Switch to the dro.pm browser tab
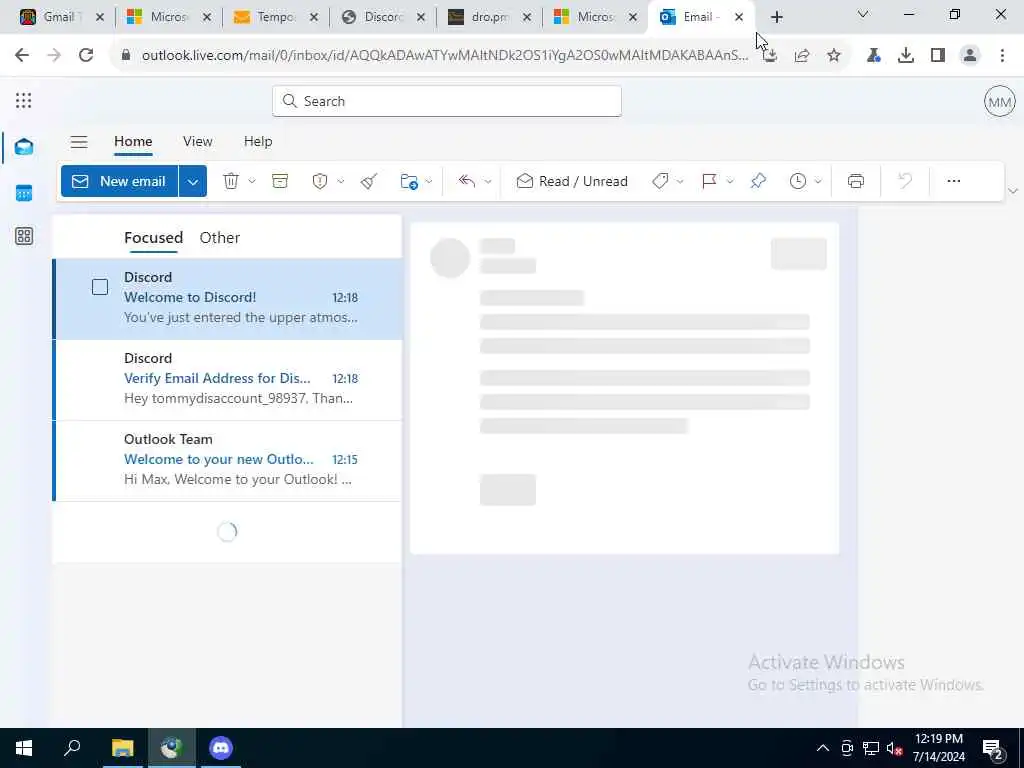The image size is (1024, 768). [490, 17]
